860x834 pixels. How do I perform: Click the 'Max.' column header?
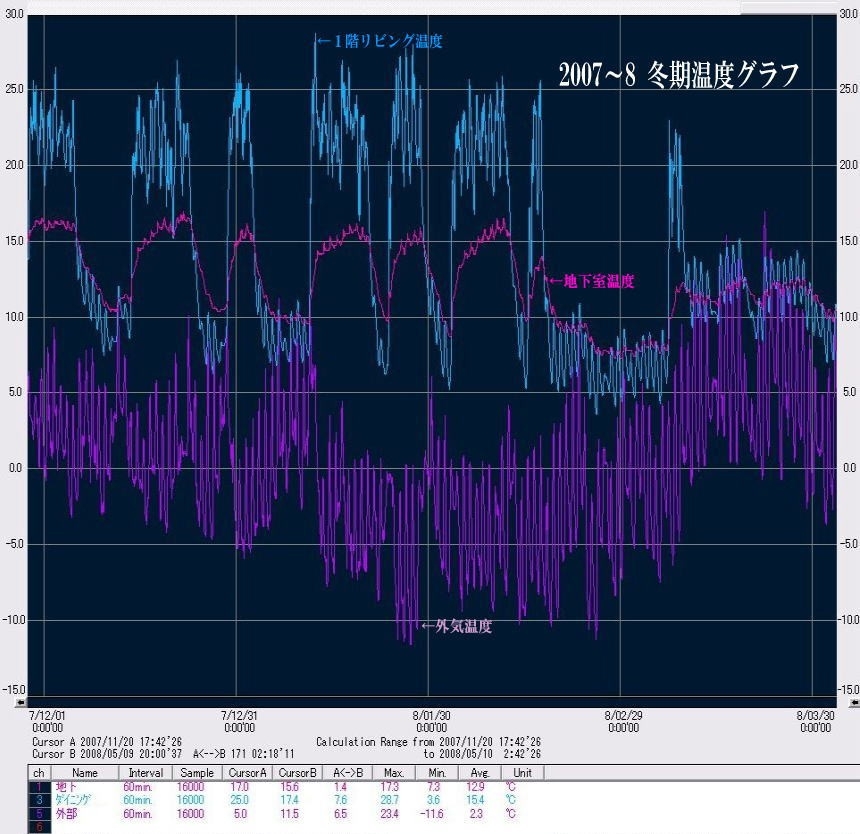tap(393, 773)
